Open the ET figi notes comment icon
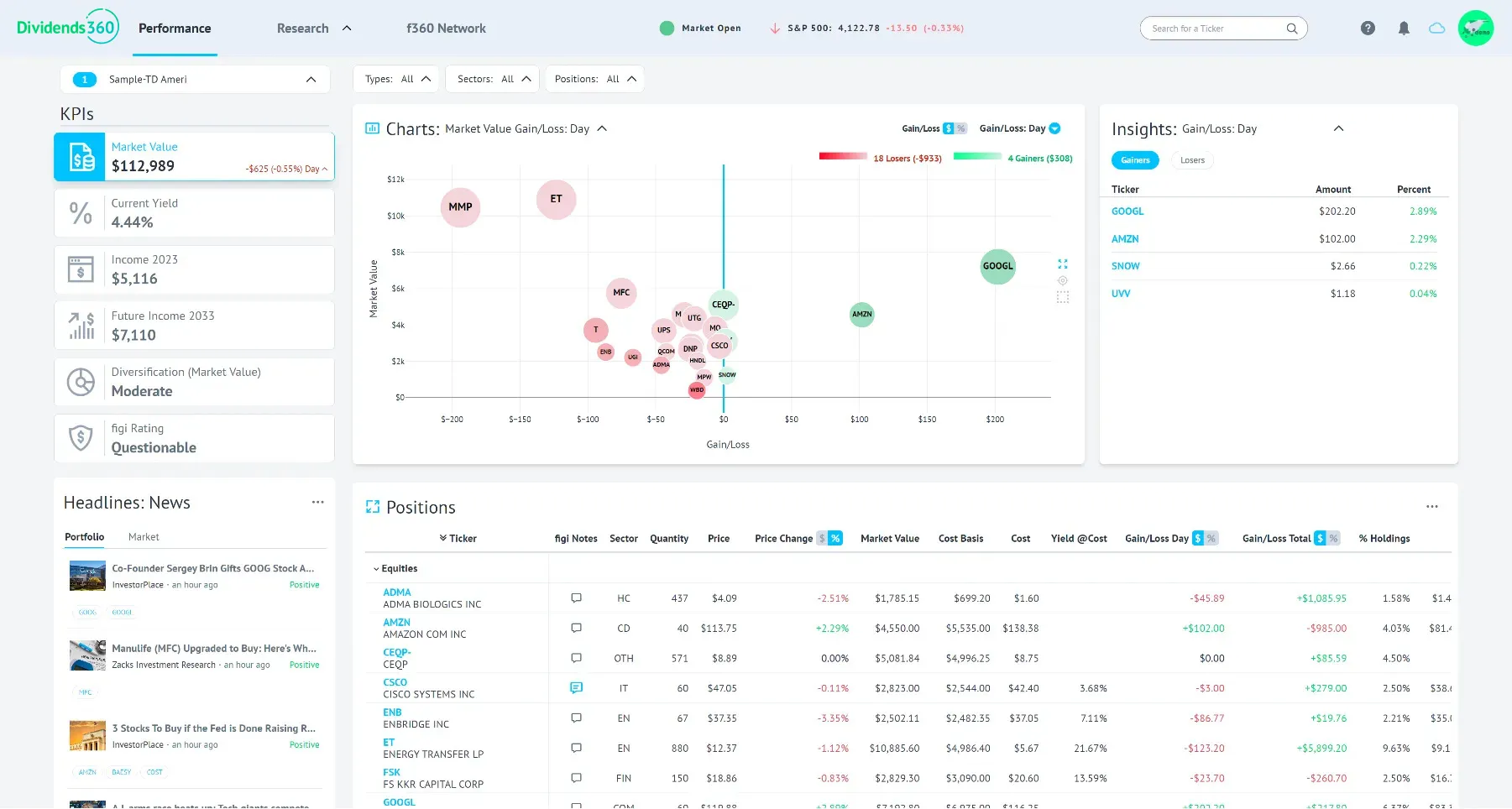The height and width of the screenshot is (809, 1512). 576,748
